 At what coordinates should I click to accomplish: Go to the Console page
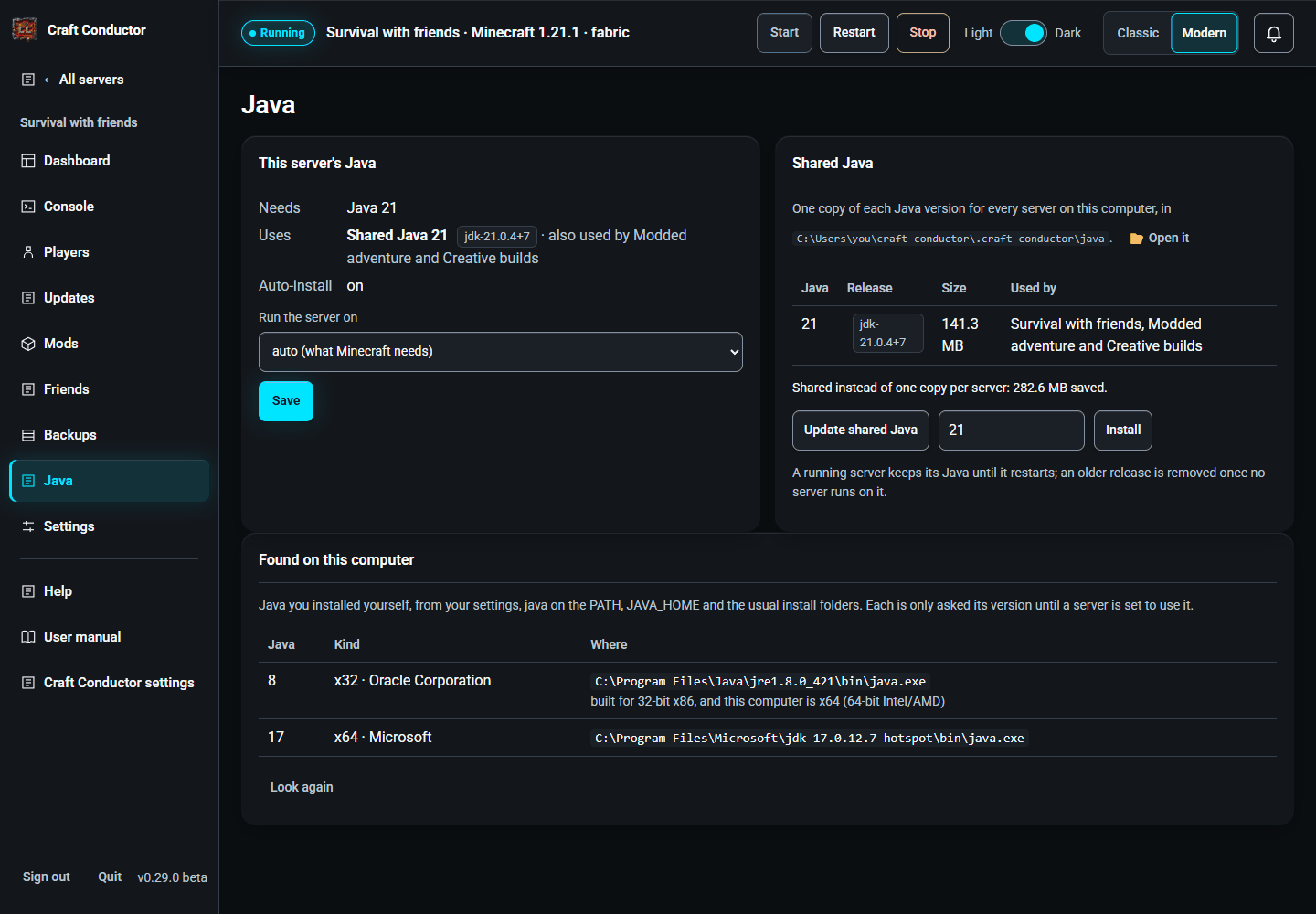pos(110,207)
